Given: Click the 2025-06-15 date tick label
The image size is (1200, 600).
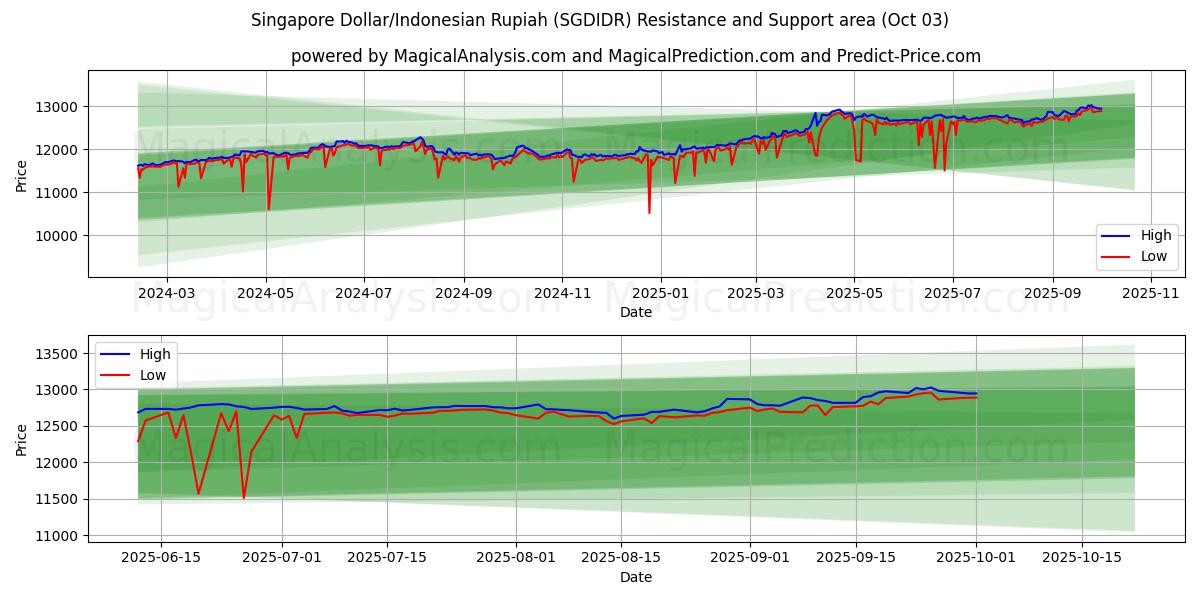Looking at the screenshot, I should tap(161, 558).
